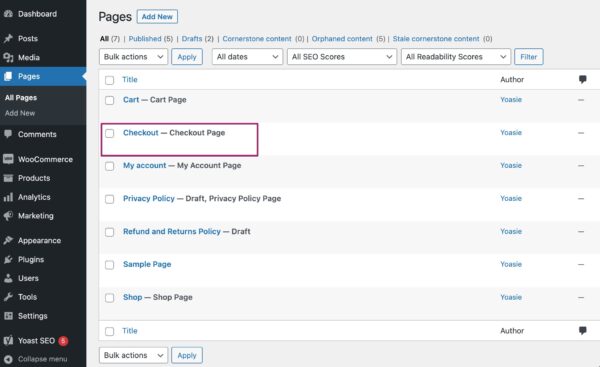Viewport: 600px width, 367px height.
Task: Click the Analytics bar chart icon
Action: pyautogui.click(x=8, y=197)
